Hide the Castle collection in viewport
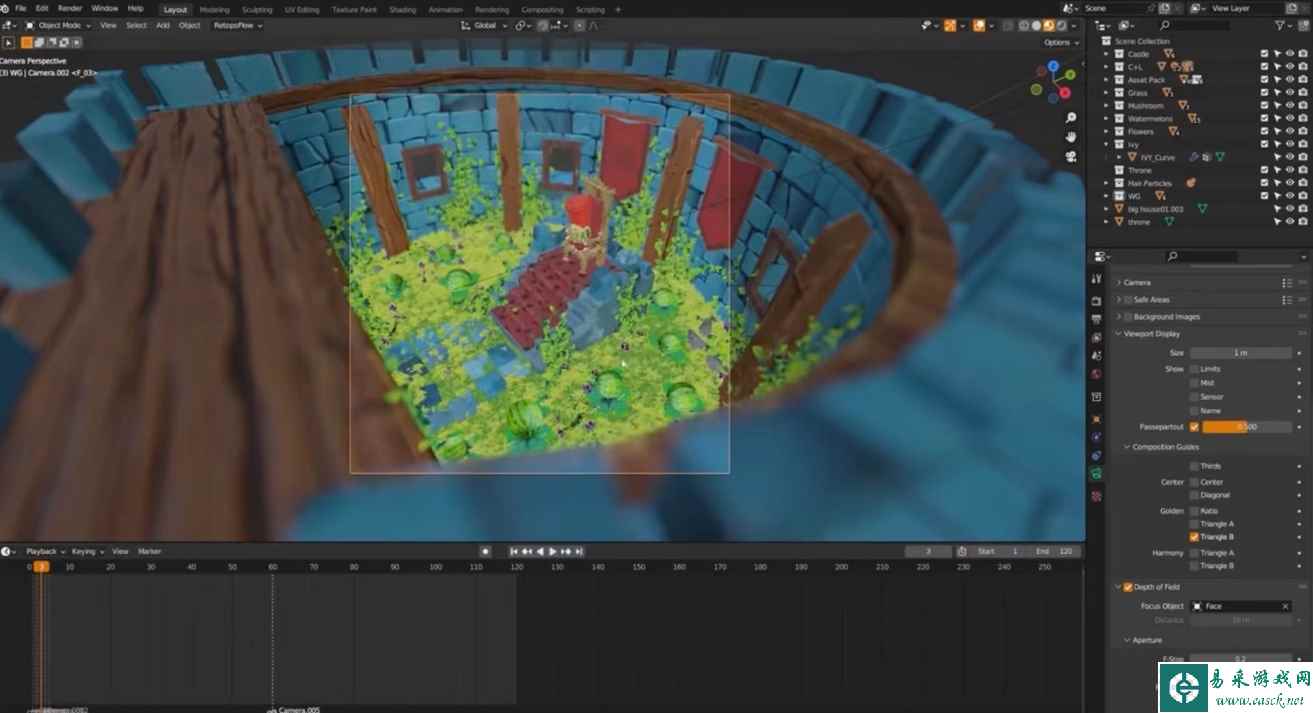The height and width of the screenshot is (713, 1313). (1290, 54)
